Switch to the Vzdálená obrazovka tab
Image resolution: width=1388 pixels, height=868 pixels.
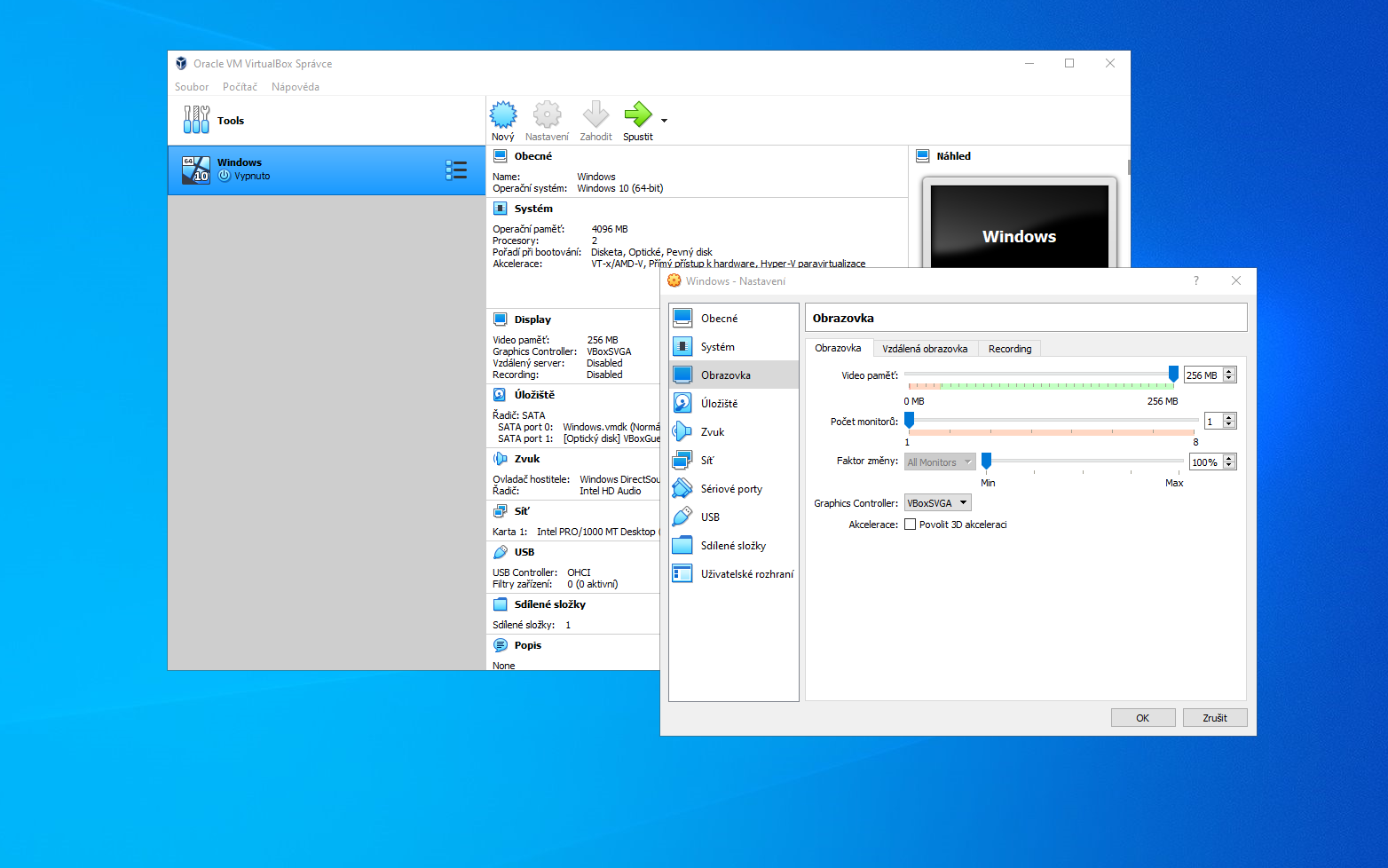[x=925, y=349]
